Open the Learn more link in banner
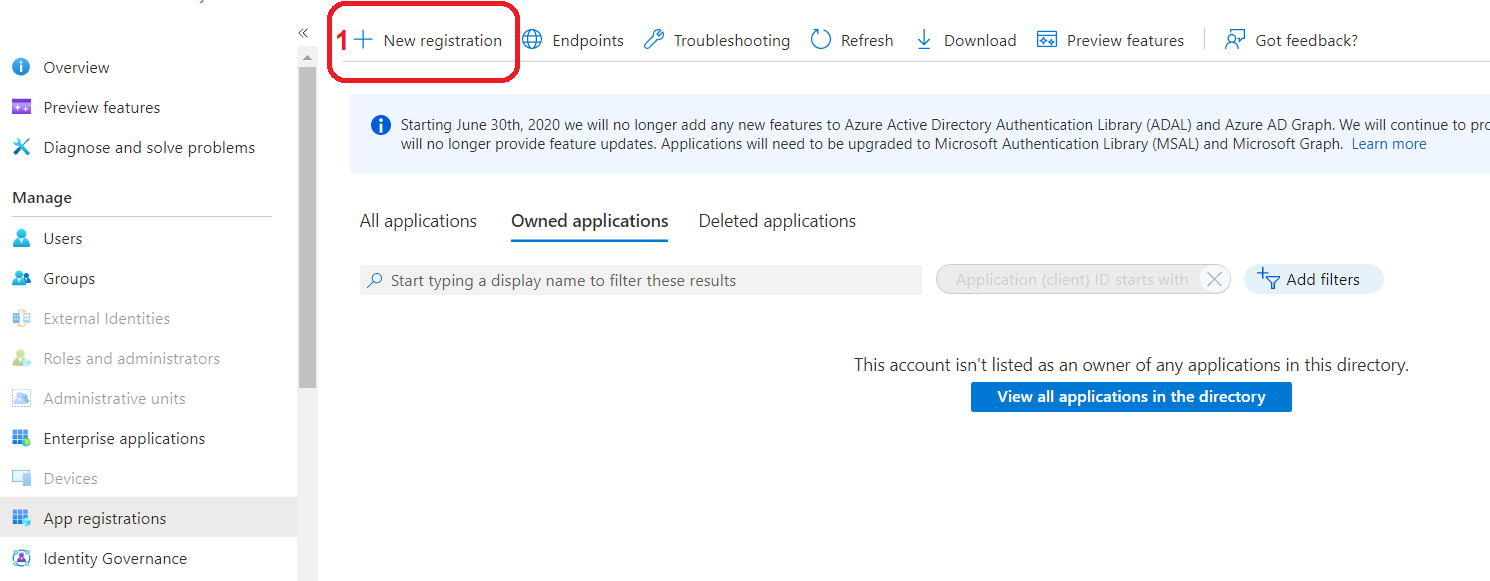 (x=1389, y=144)
